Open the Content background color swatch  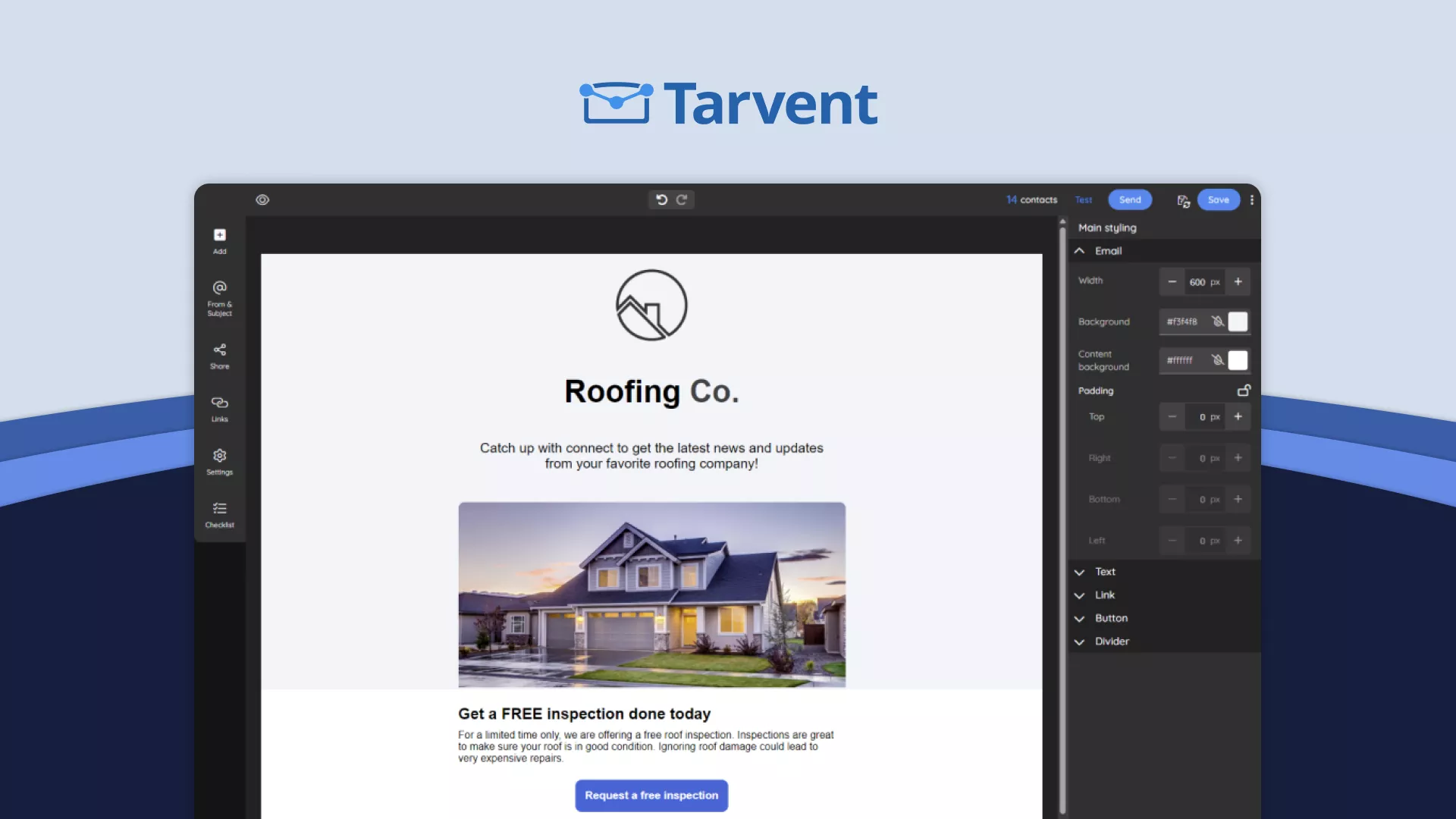[1238, 360]
